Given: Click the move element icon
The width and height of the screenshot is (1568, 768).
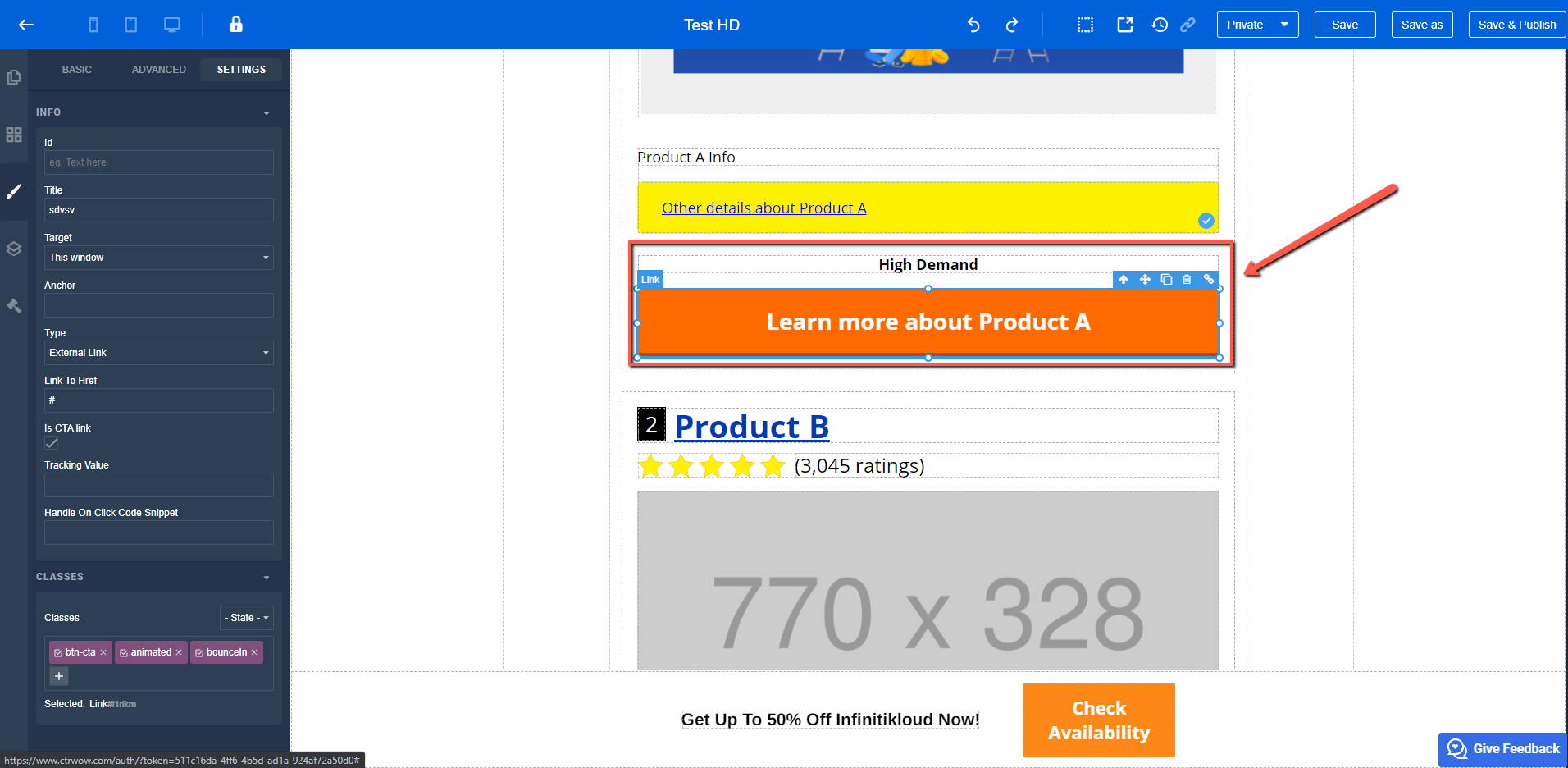Looking at the screenshot, I should (x=1145, y=280).
